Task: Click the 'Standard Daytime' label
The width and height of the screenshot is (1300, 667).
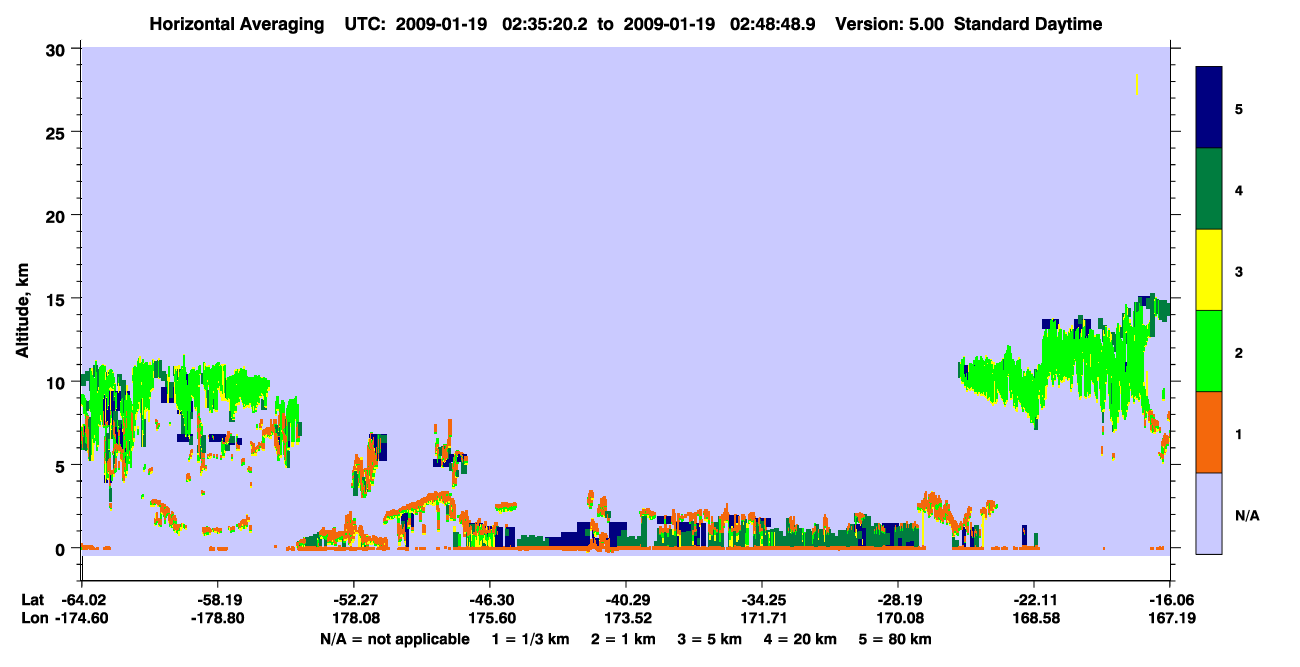Action: point(1027,24)
